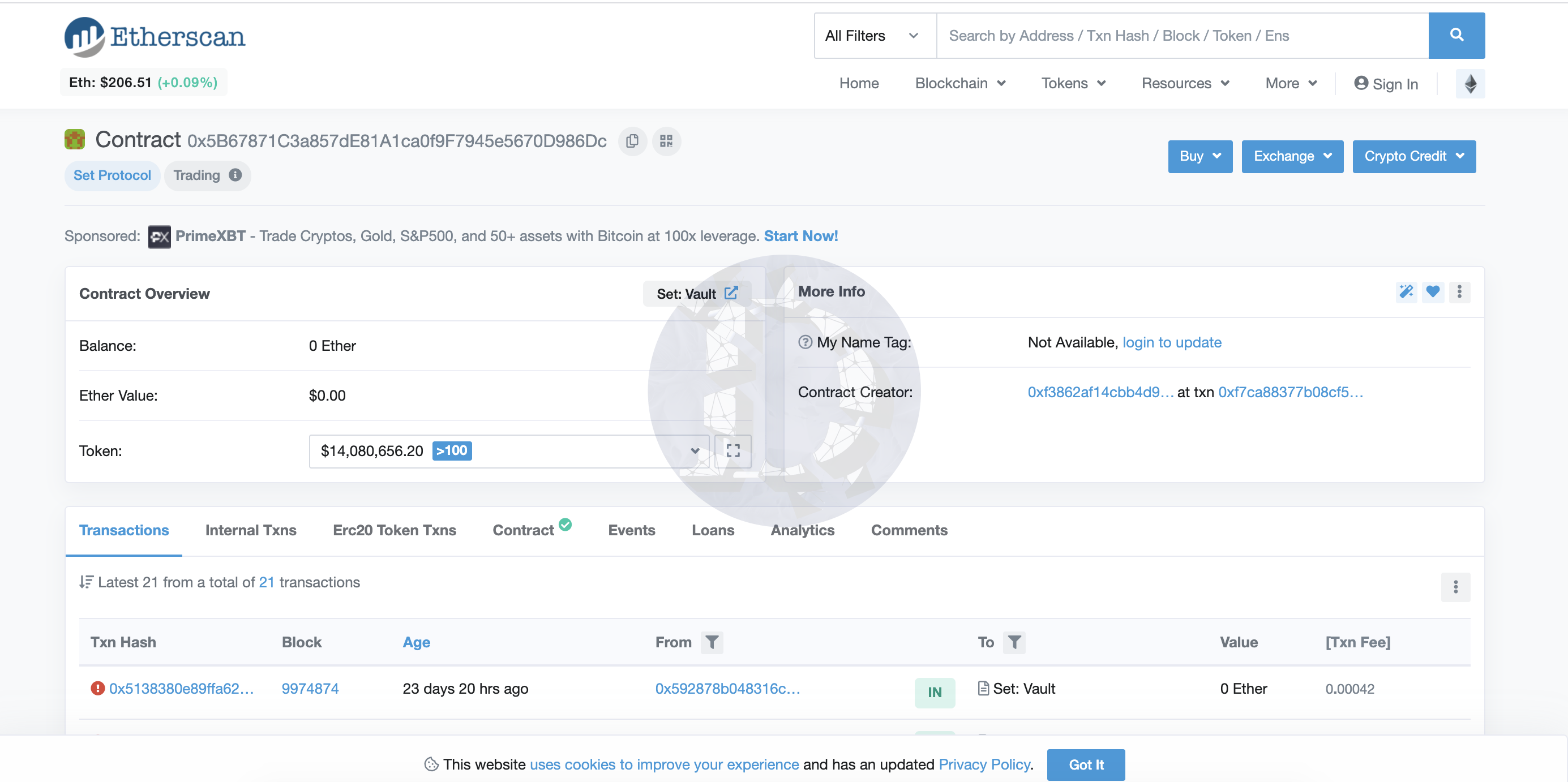1568x782 pixels.
Task: Show the address QR code
Action: (666, 141)
